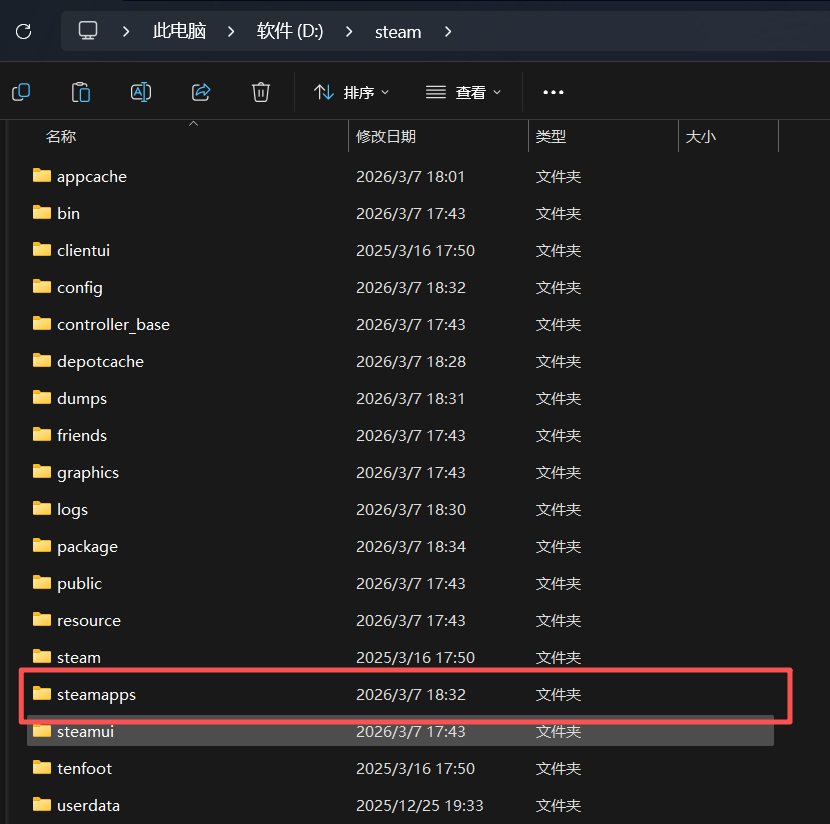Click date 2026/3/7 18:01
830x824 pixels.
(x=410, y=176)
